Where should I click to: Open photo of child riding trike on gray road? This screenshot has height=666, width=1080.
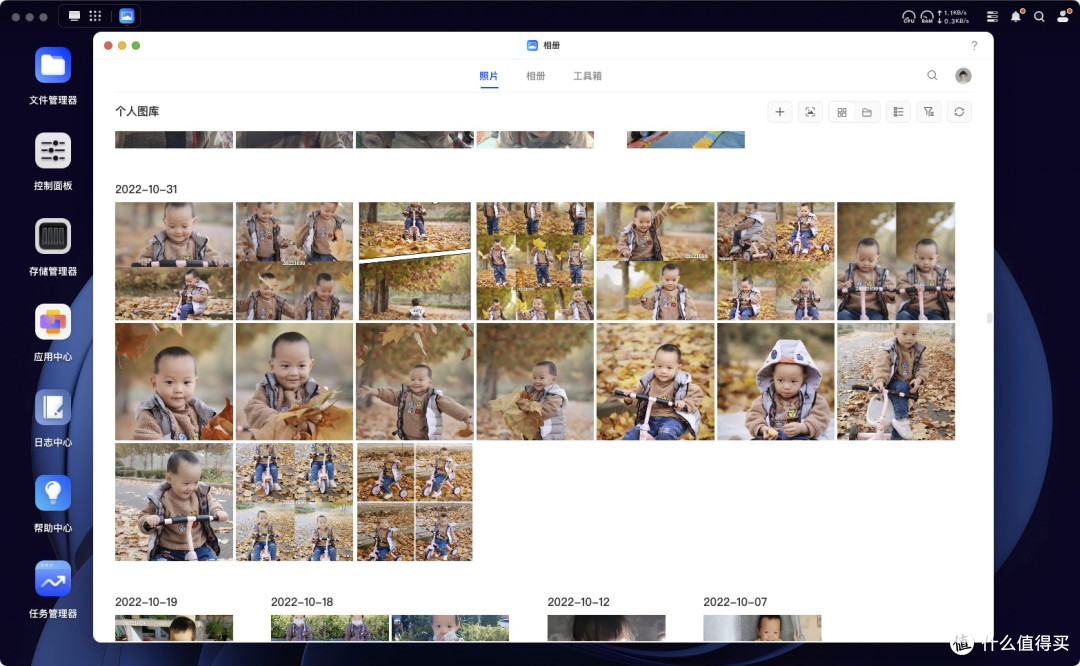[174, 502]
